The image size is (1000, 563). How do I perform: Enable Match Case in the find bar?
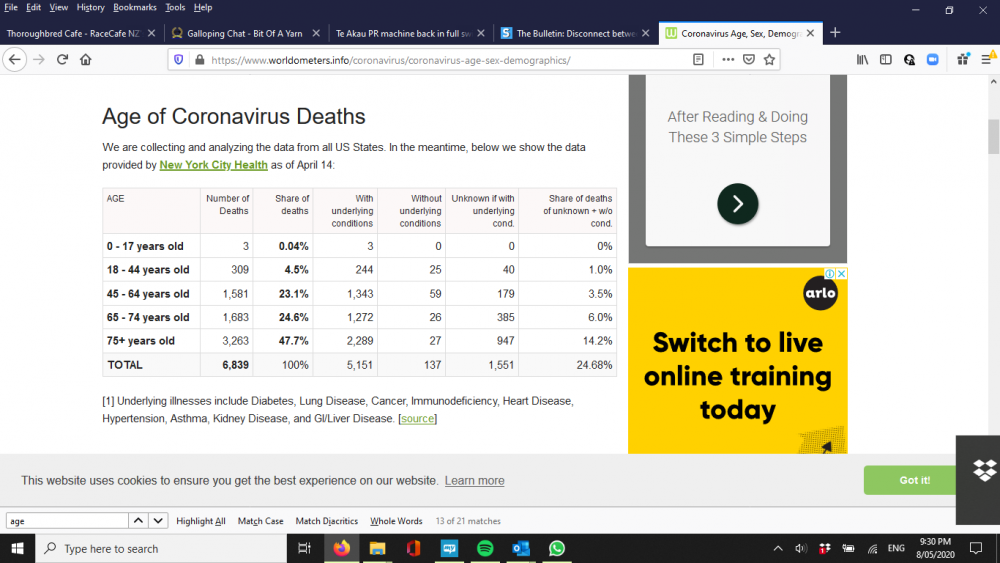click(260, 521)
